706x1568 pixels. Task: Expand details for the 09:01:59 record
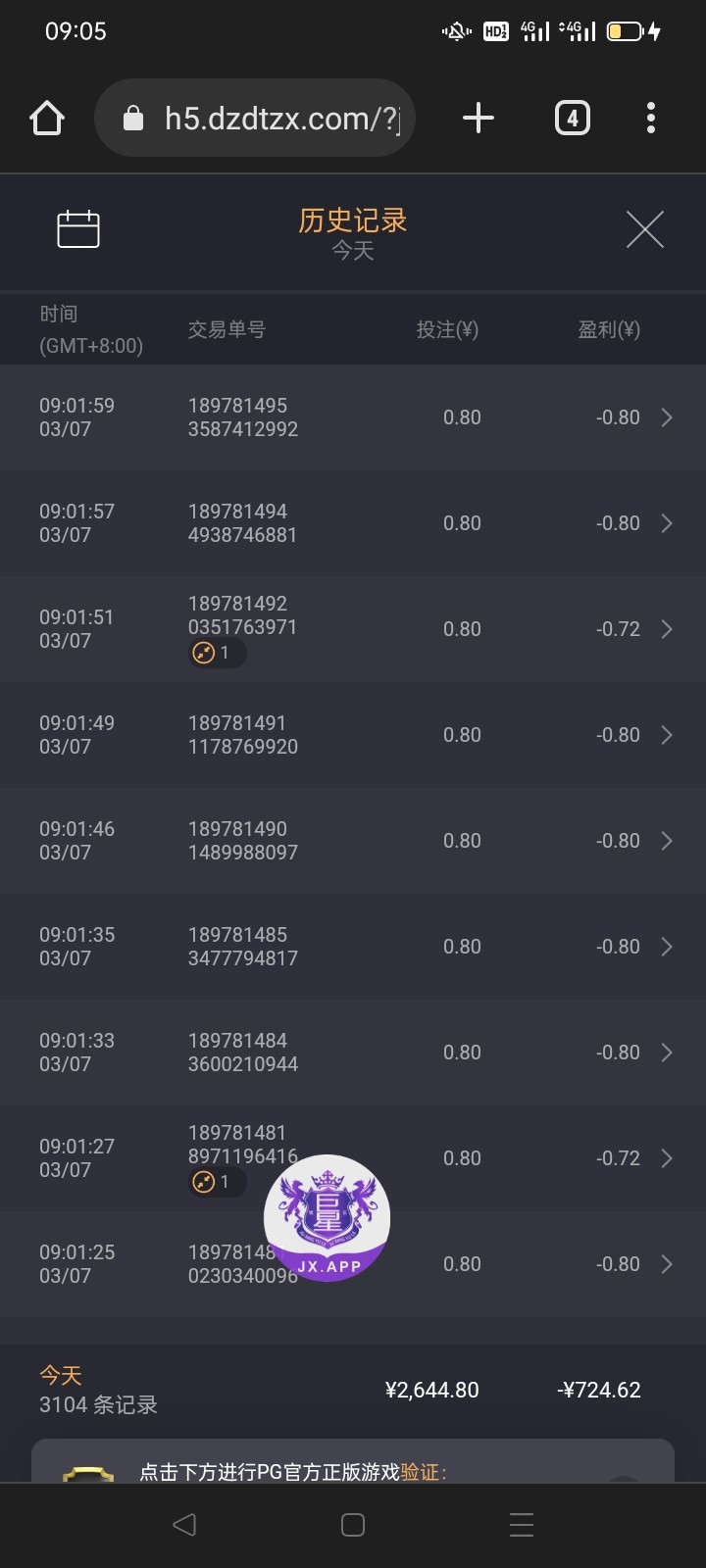coord(667,417)
